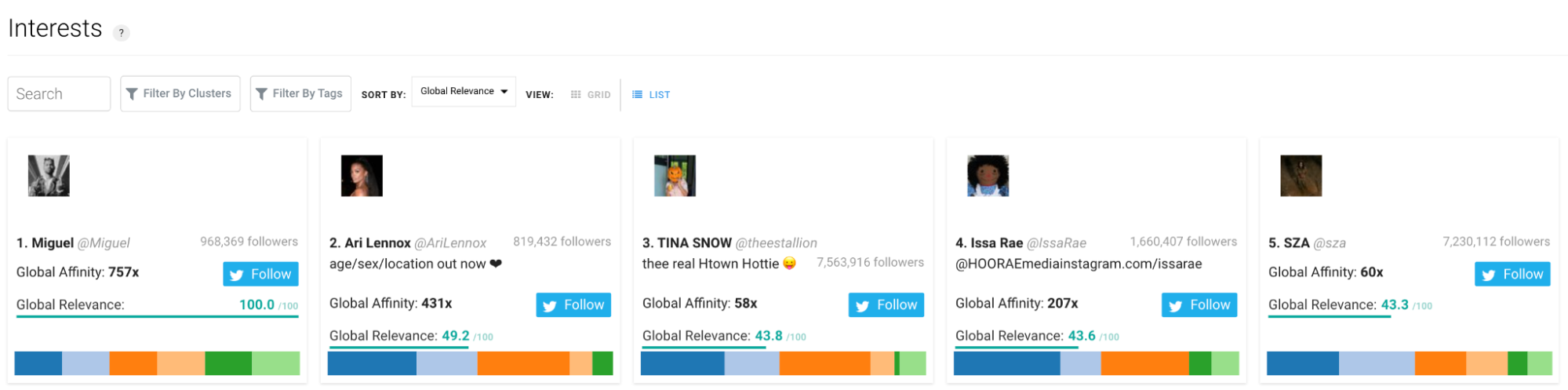Open Filter By Tags
This screenshot has width=1568, height=390.
300,94
